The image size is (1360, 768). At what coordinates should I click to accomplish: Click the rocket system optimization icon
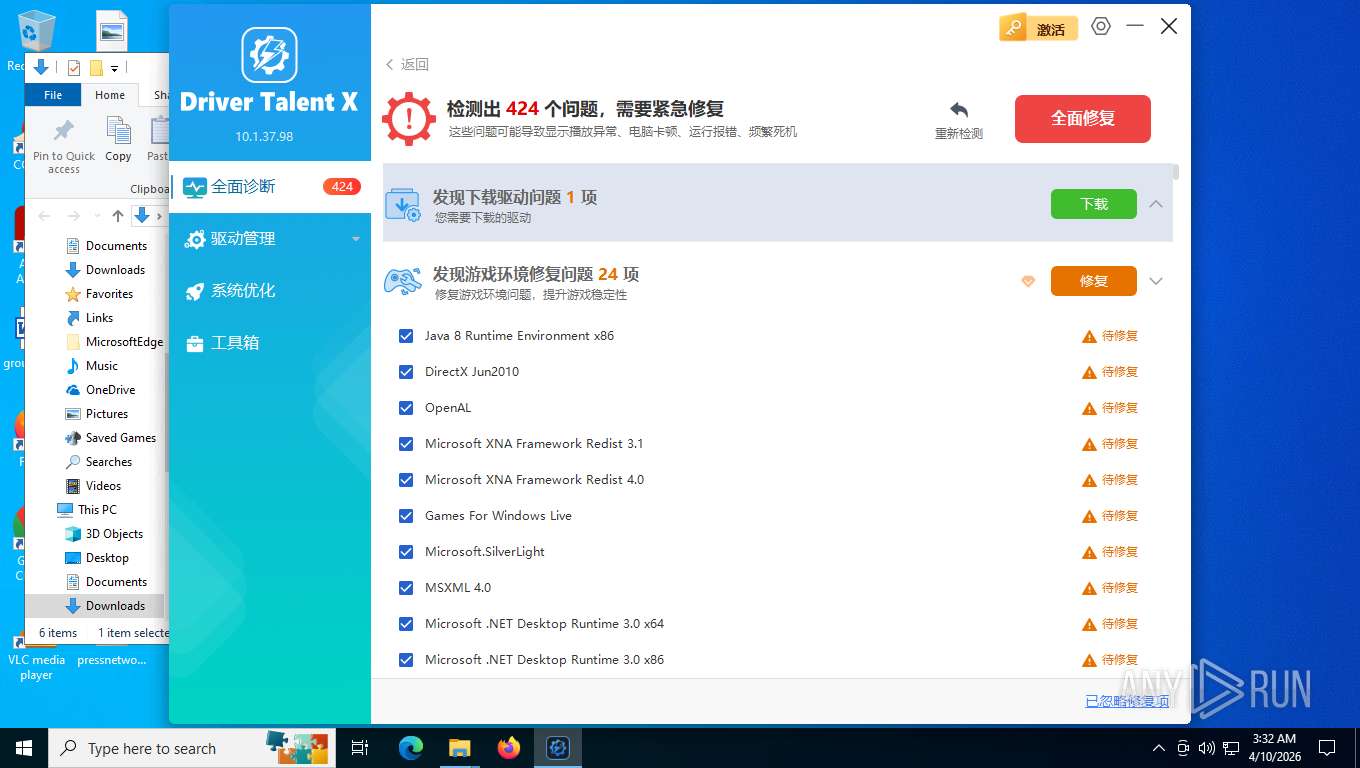195,291
